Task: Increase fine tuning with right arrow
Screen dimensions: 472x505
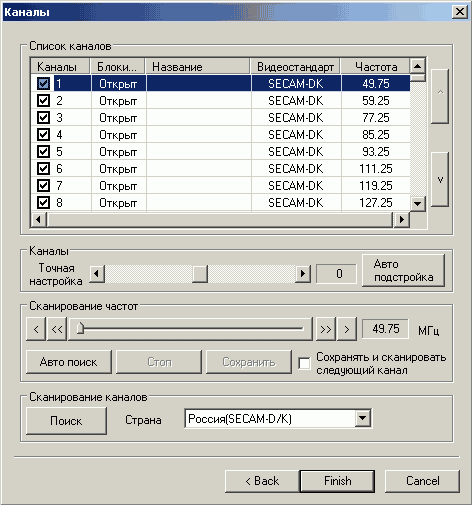Action: [x=303, y=274]
